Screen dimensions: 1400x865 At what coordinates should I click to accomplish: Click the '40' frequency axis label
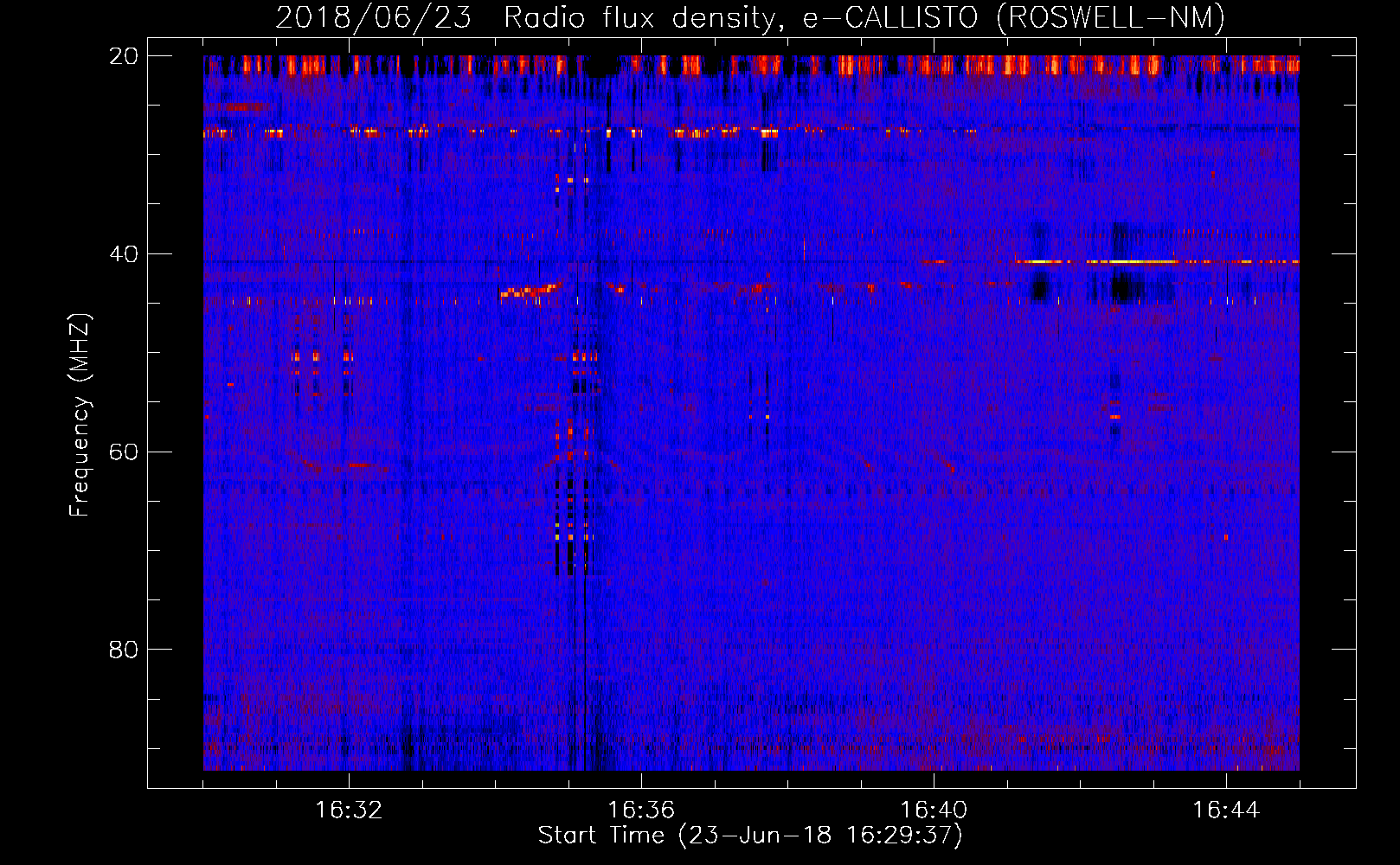pos(123,254)
